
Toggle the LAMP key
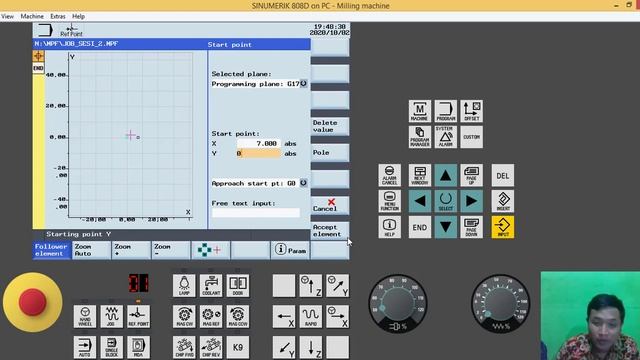pyautogui.click(x=184, y=285)
